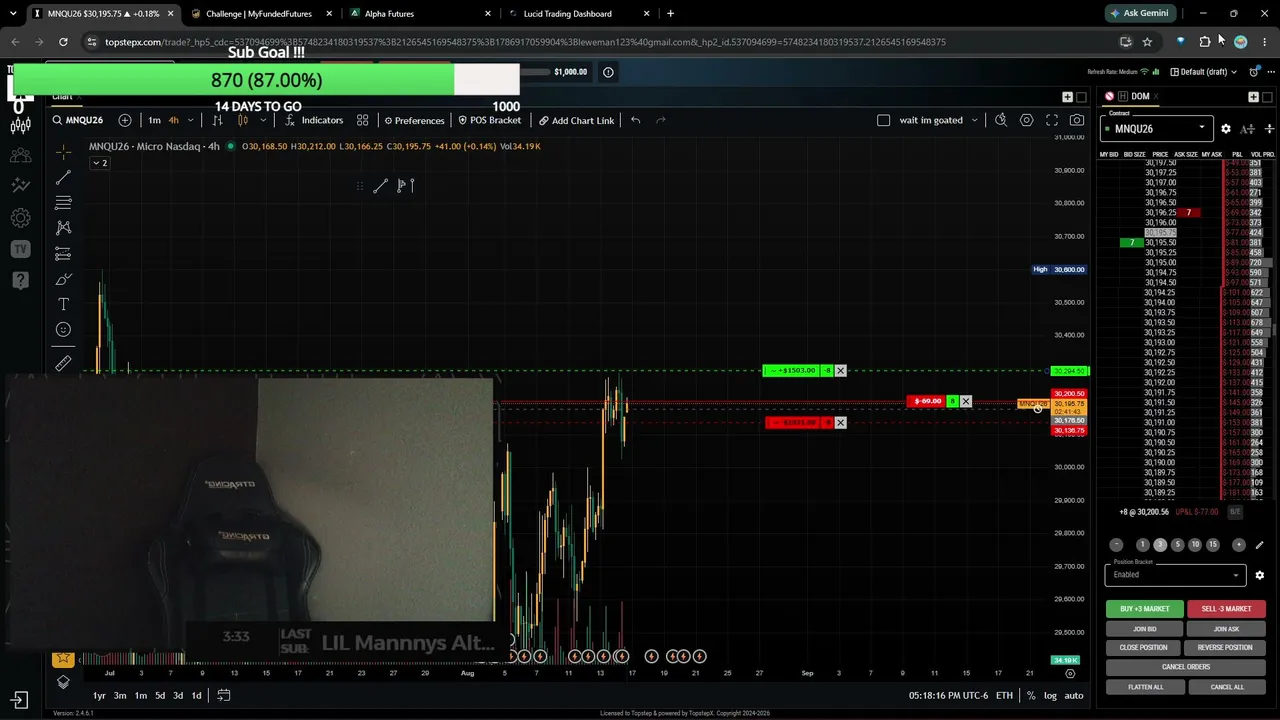The width and height of the screenshot is (1280, 720).
Task: Open the help question mark icon
Action: point(20,280)
